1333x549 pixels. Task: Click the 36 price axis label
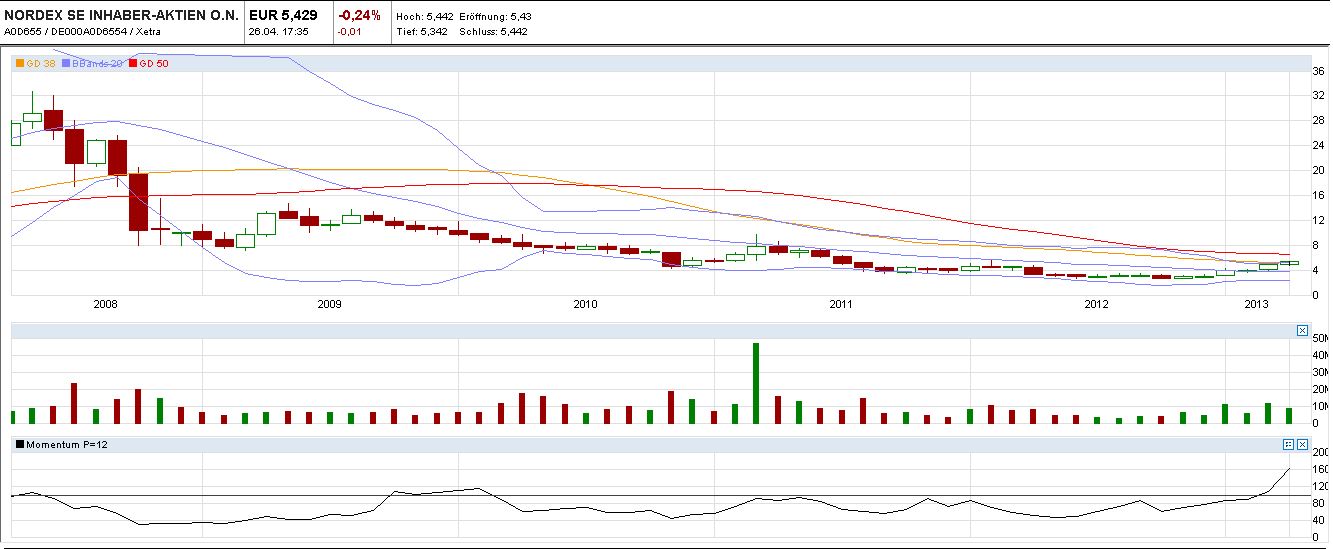point(1318,71)
